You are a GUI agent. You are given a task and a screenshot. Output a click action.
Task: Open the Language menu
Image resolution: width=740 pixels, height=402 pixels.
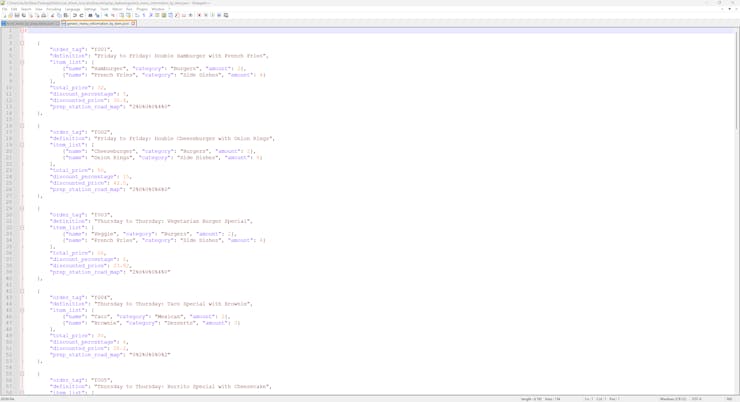click(72, 9)
